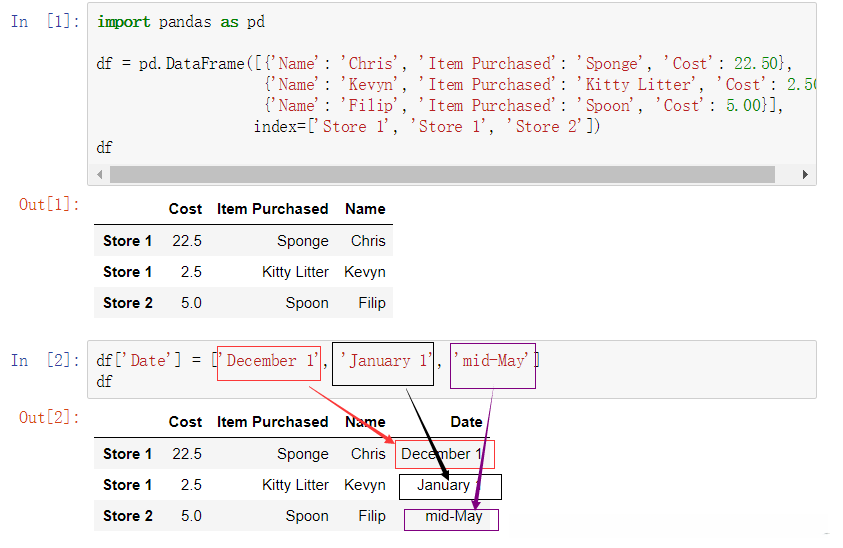
Task: Click the Out[1] output prompt
Action: click(47, 205)
